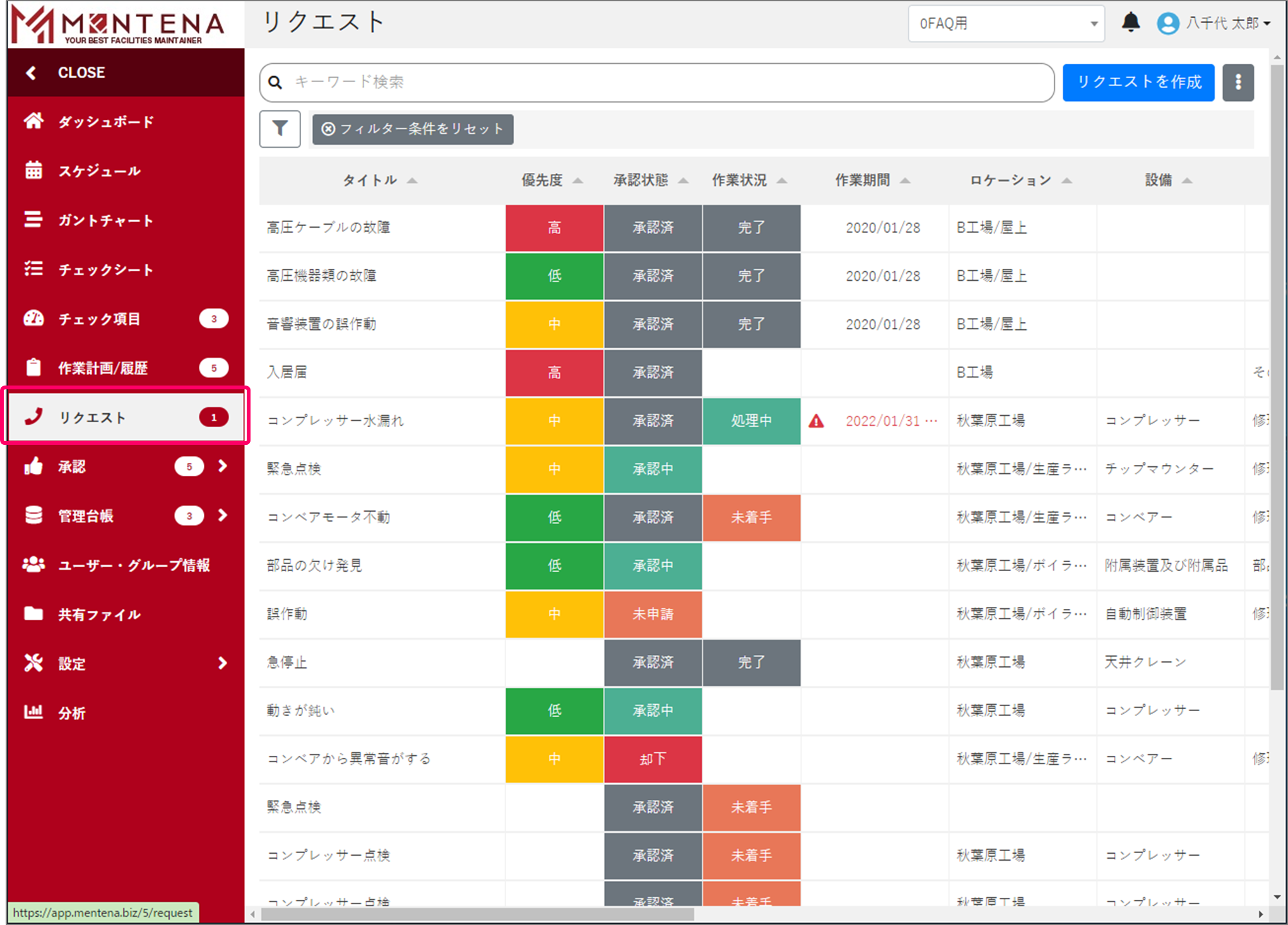Go to ユーザー・グループ情報 menu item
The height and width of the screenshot is (925, 1288).
(x=133, y=565)
